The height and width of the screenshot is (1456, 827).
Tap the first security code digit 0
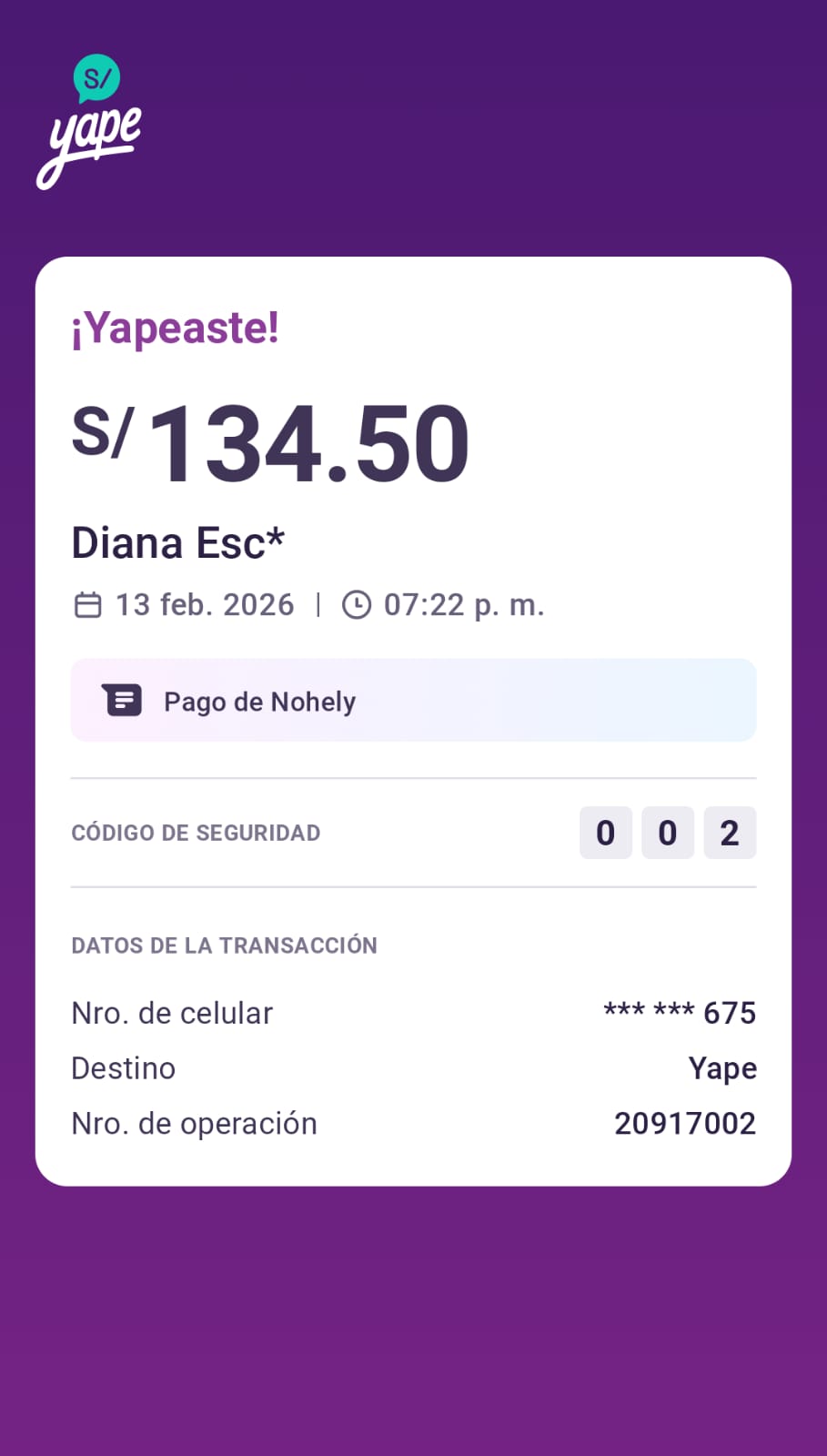click(x=605, y=833)
